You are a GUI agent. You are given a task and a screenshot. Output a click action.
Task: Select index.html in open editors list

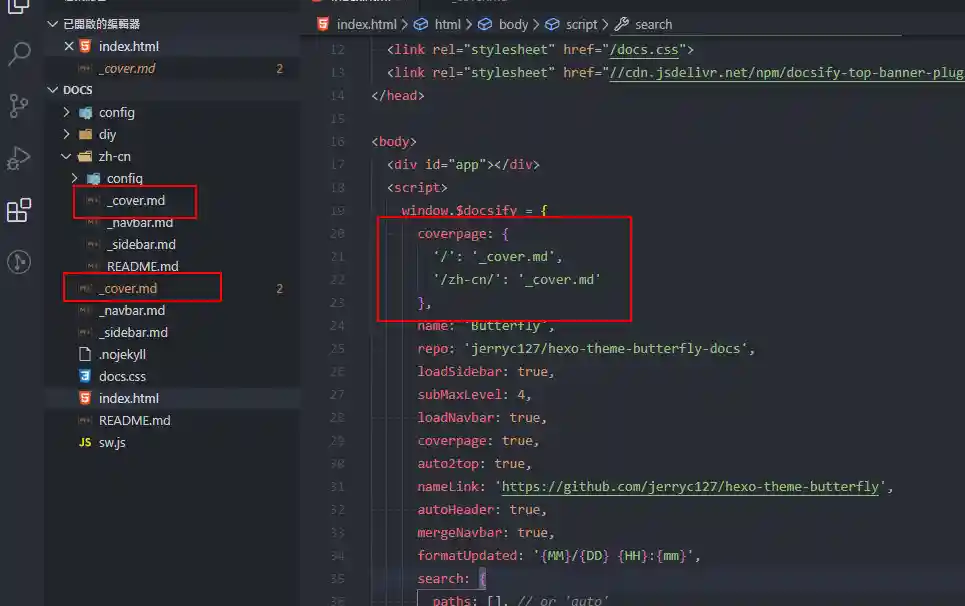pyautogui.click(x=129, y=46)
